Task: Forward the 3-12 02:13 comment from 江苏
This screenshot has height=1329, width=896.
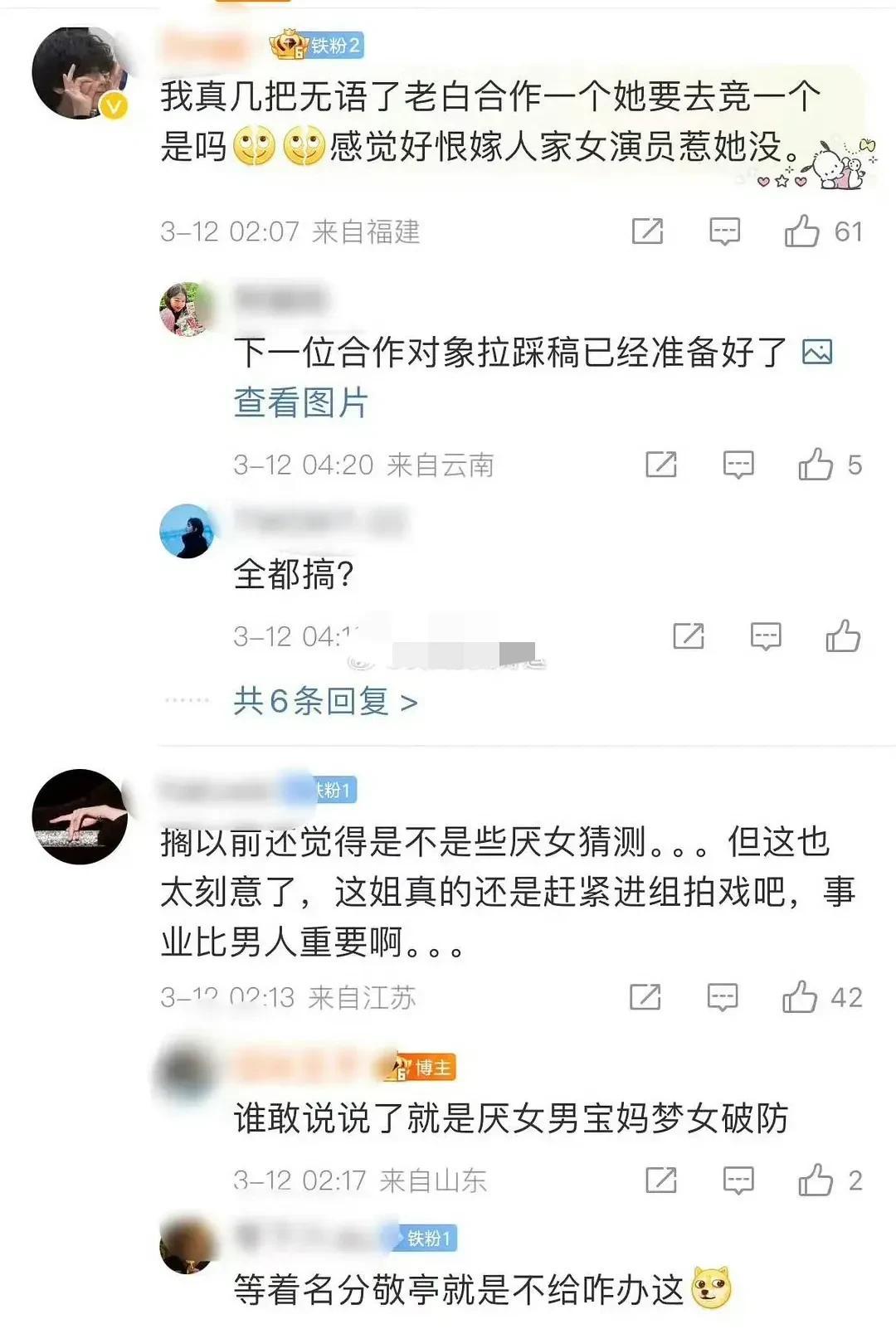Action: [x=645, y=997]
